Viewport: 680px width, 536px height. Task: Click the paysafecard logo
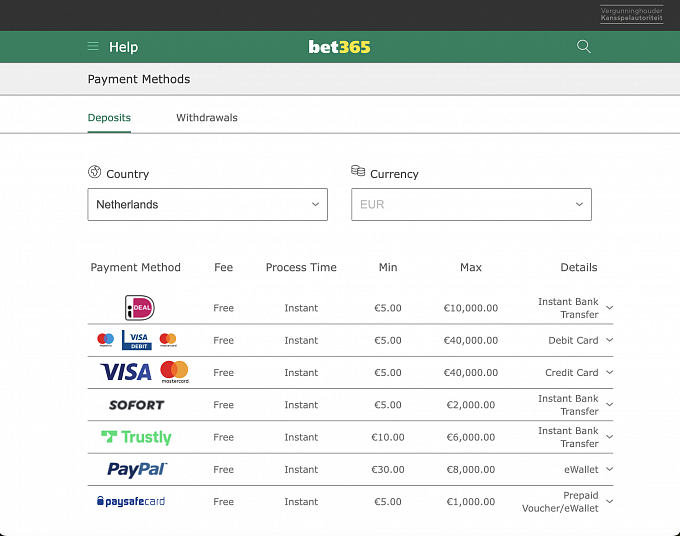pos(131,502)
